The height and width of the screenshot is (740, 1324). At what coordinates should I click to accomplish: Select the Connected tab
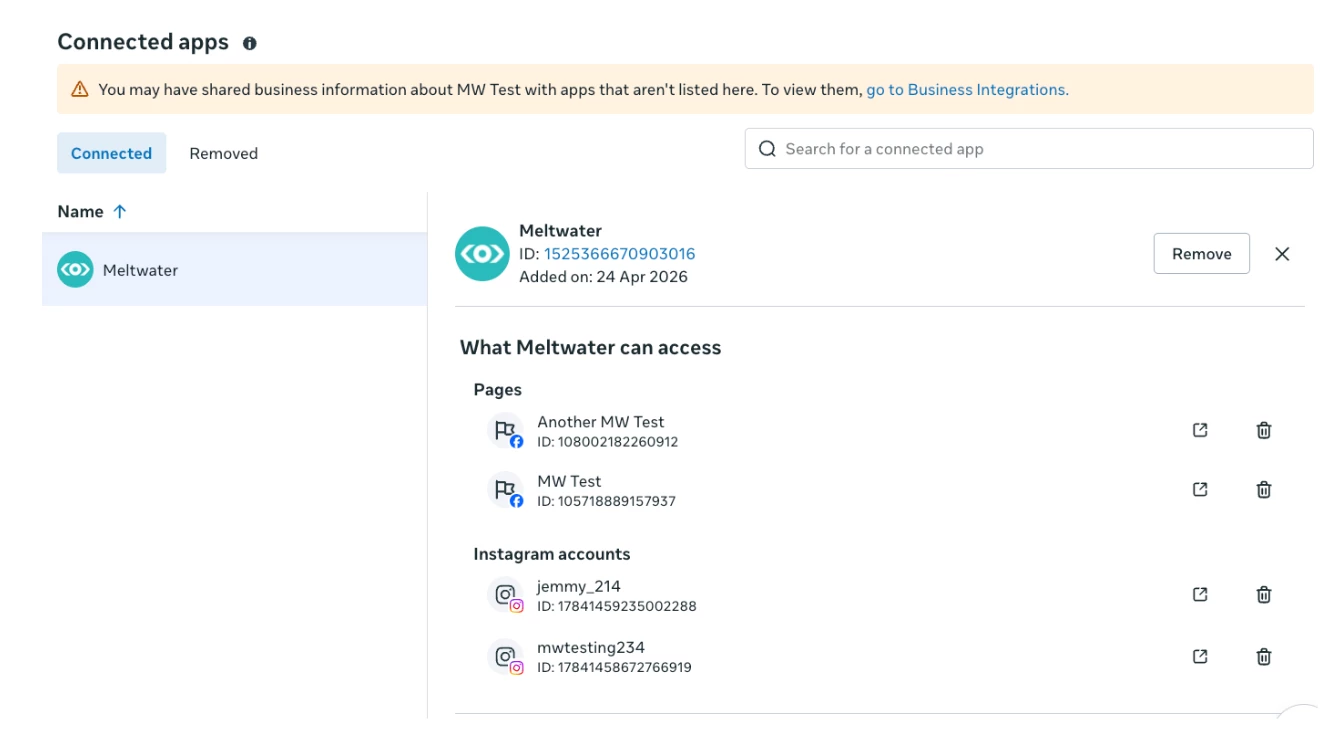point(111,153)
